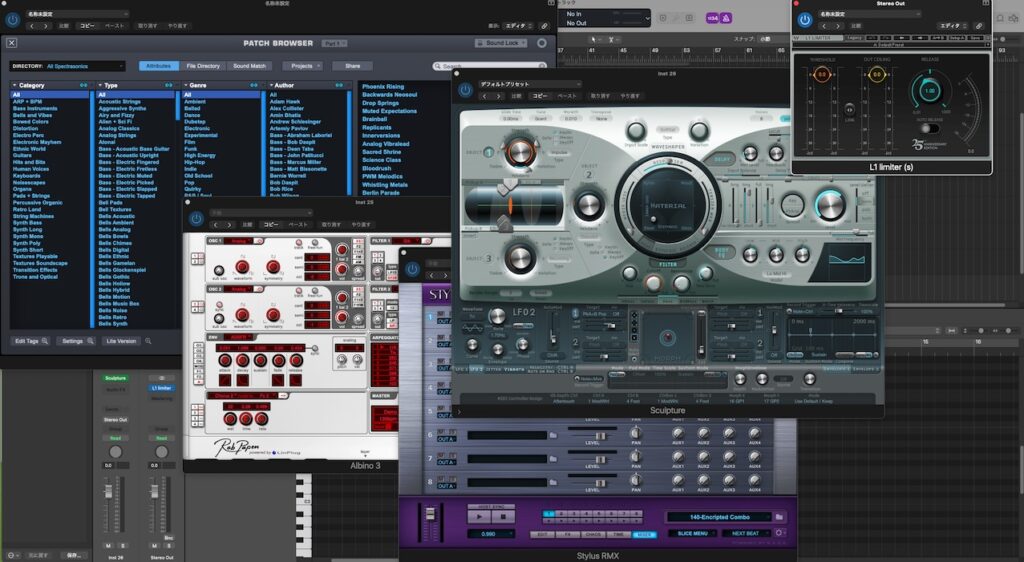The height and width of the screenshot is (562, 1024).
Task: Switch to the File Directory tab
Action: click(x=203, y=66)
